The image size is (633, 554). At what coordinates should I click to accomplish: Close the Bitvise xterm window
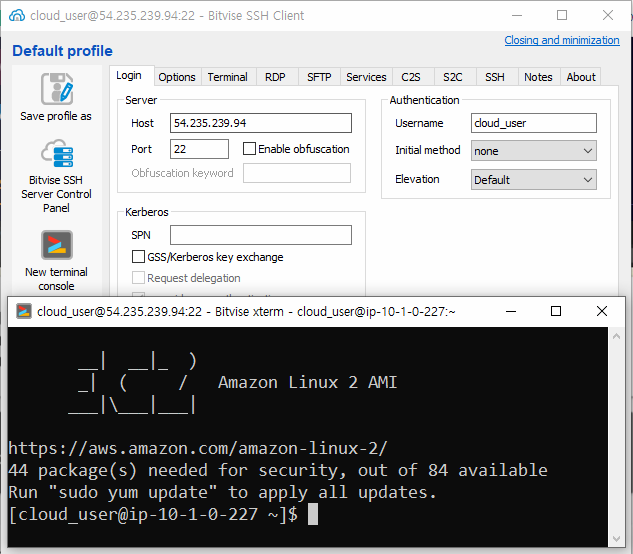tap(602, 311)
